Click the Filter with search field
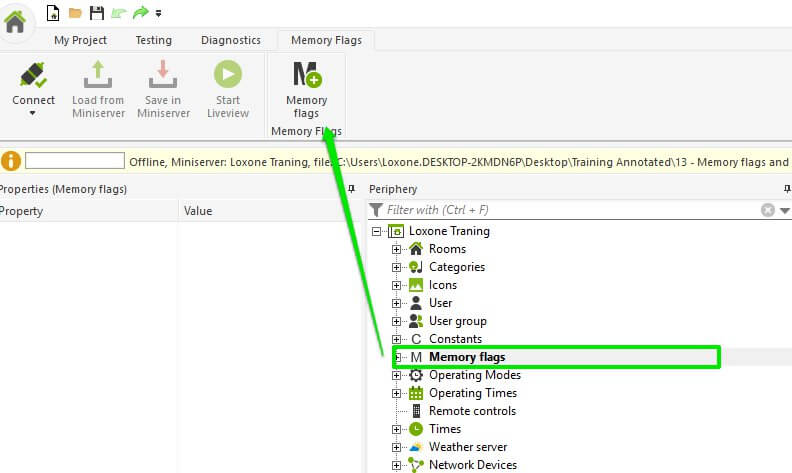This screenshot has height=473, width=792. click(570, 210)
